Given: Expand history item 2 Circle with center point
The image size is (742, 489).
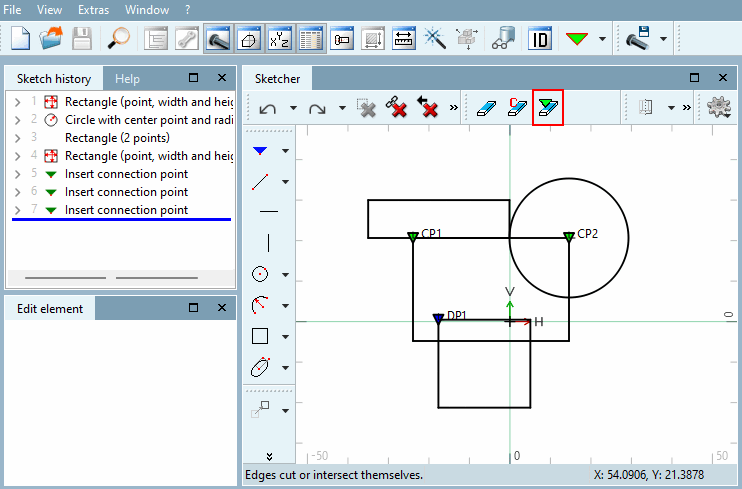Looking at the screenshot, I should point(17,120).
